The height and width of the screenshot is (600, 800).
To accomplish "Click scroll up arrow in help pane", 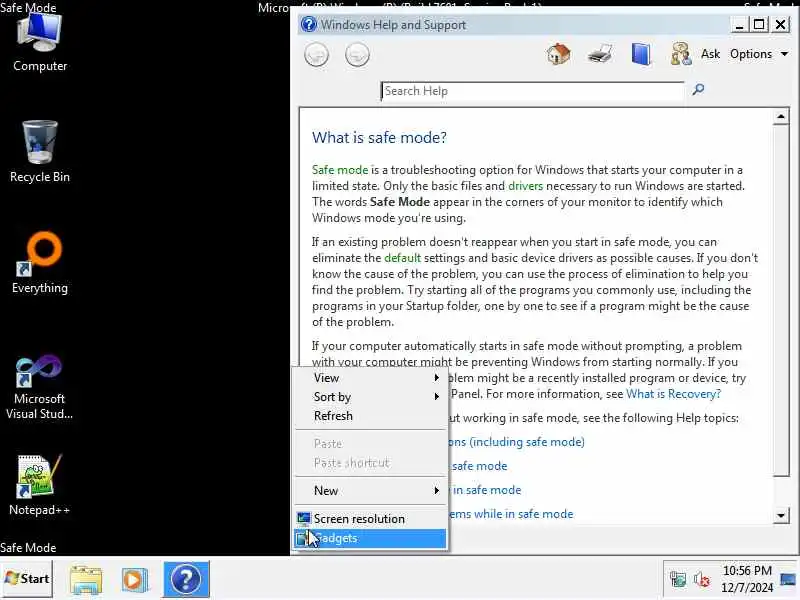I will tap(781, 117).
